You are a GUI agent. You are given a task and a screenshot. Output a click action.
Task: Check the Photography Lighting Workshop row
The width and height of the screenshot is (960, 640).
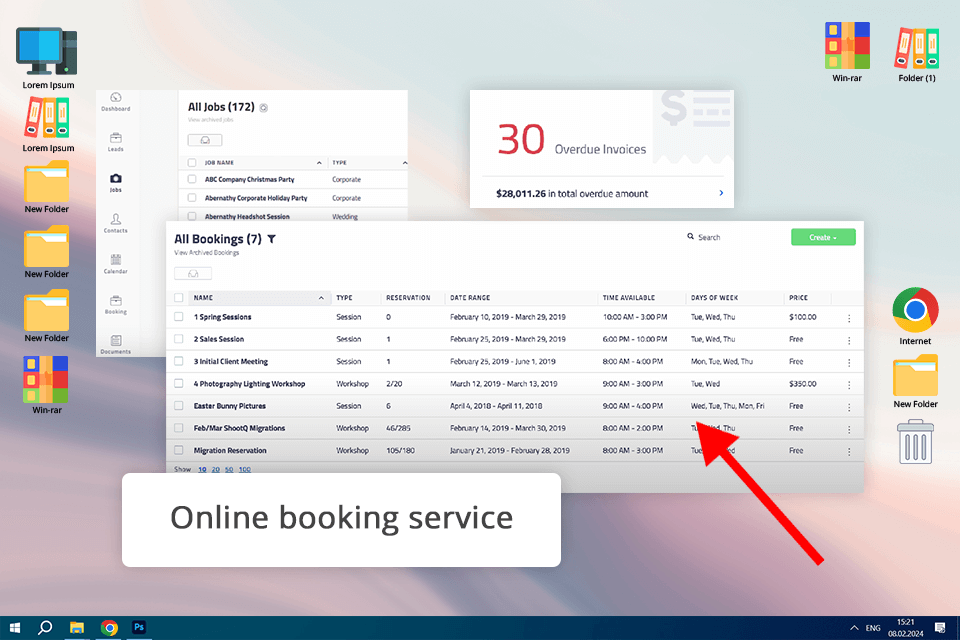(x=179, y=383)
